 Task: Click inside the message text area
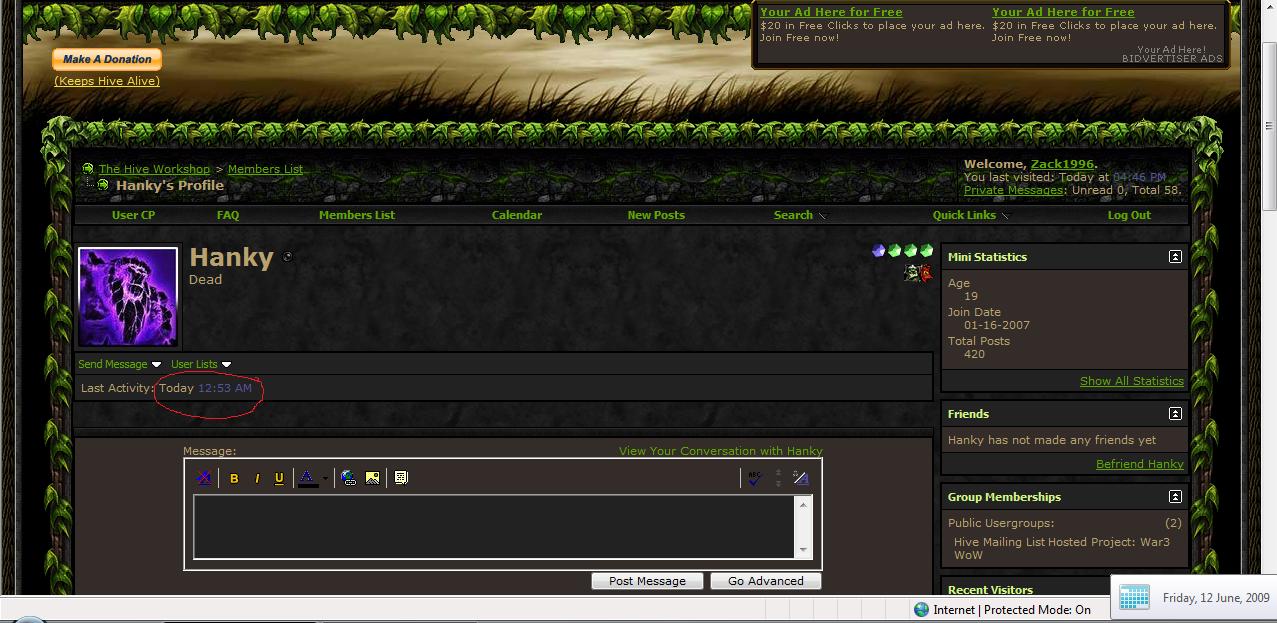coord(495,526)
